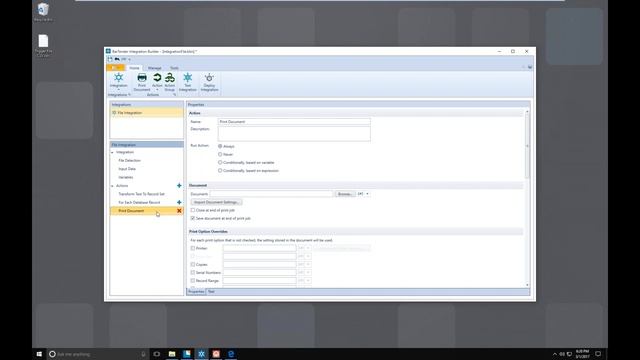Select File Integration in Integrations list

(x=147, y=113)
